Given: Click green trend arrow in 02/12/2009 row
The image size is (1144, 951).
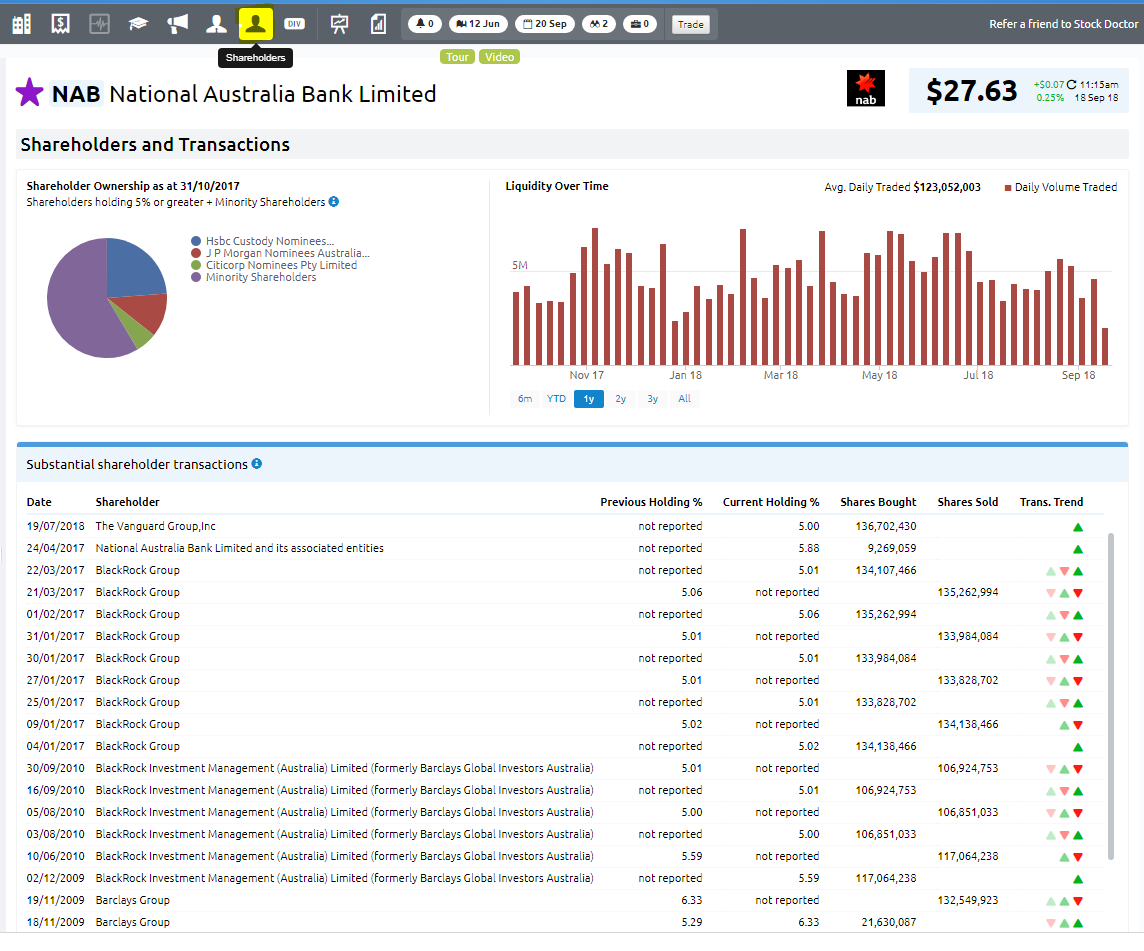Looking at the screenshot, I should (x=1078, y=879).
